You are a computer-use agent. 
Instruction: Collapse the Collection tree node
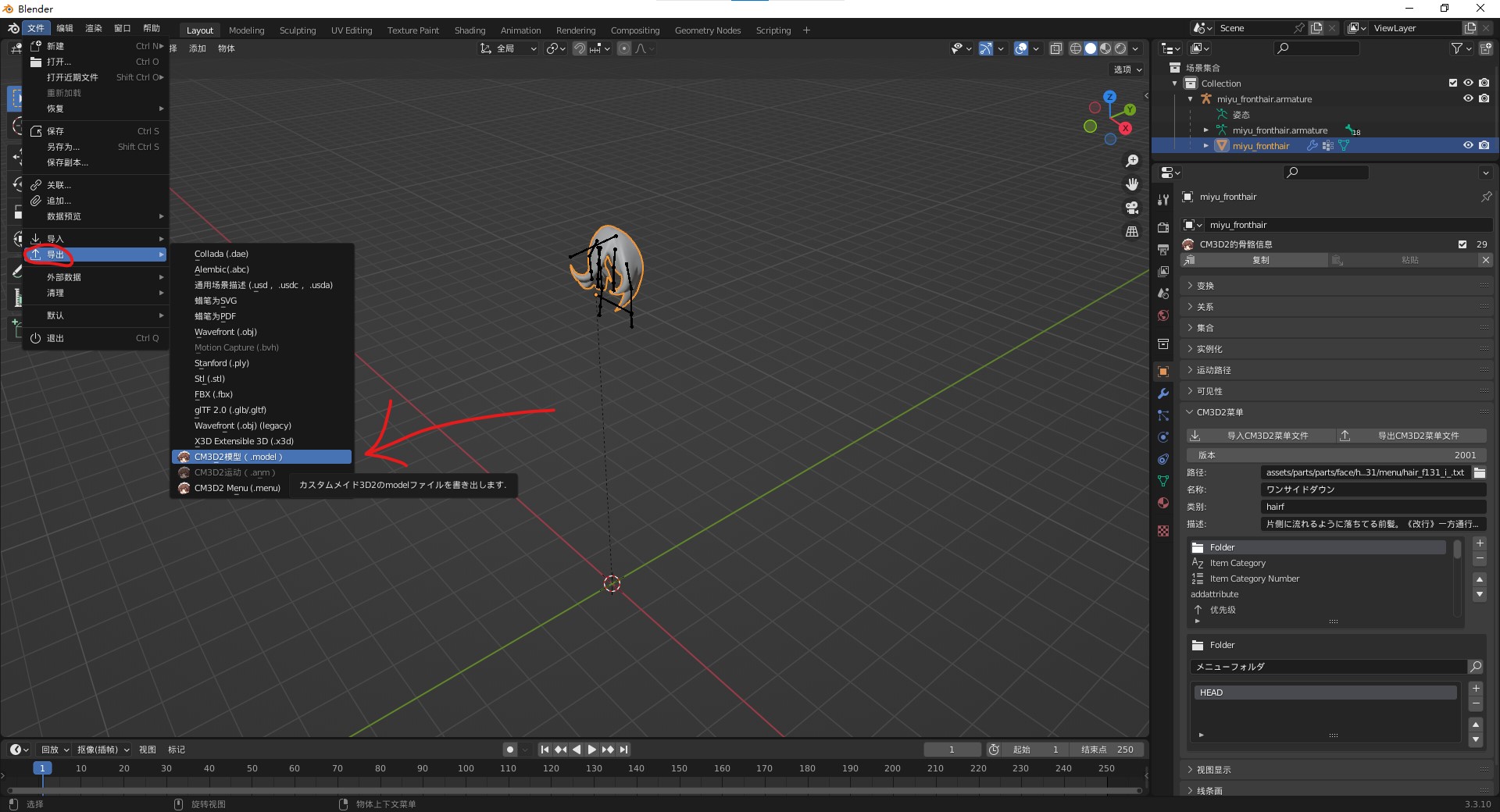(x=1175, y=84)
